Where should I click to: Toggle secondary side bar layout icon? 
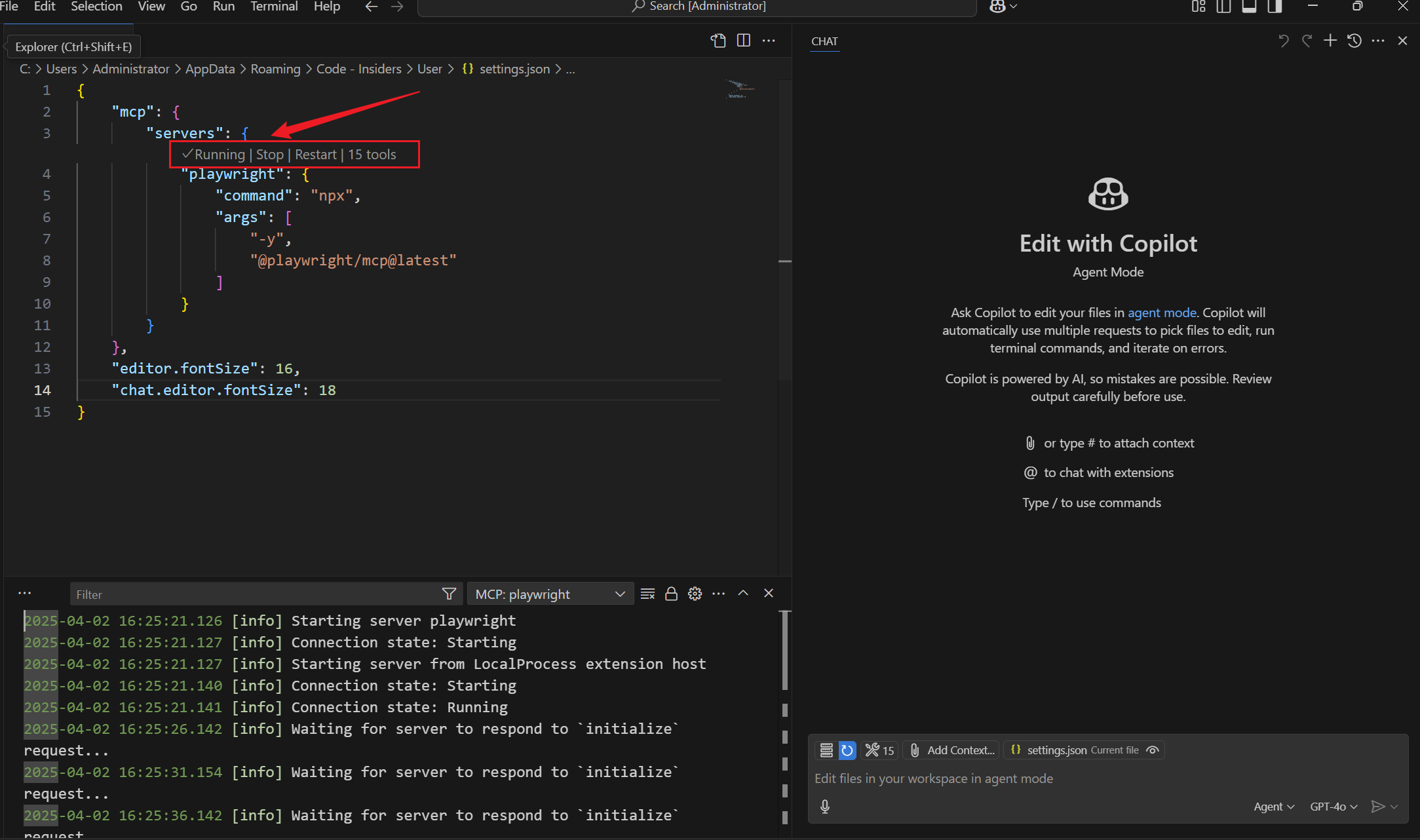pos(1275,7)
